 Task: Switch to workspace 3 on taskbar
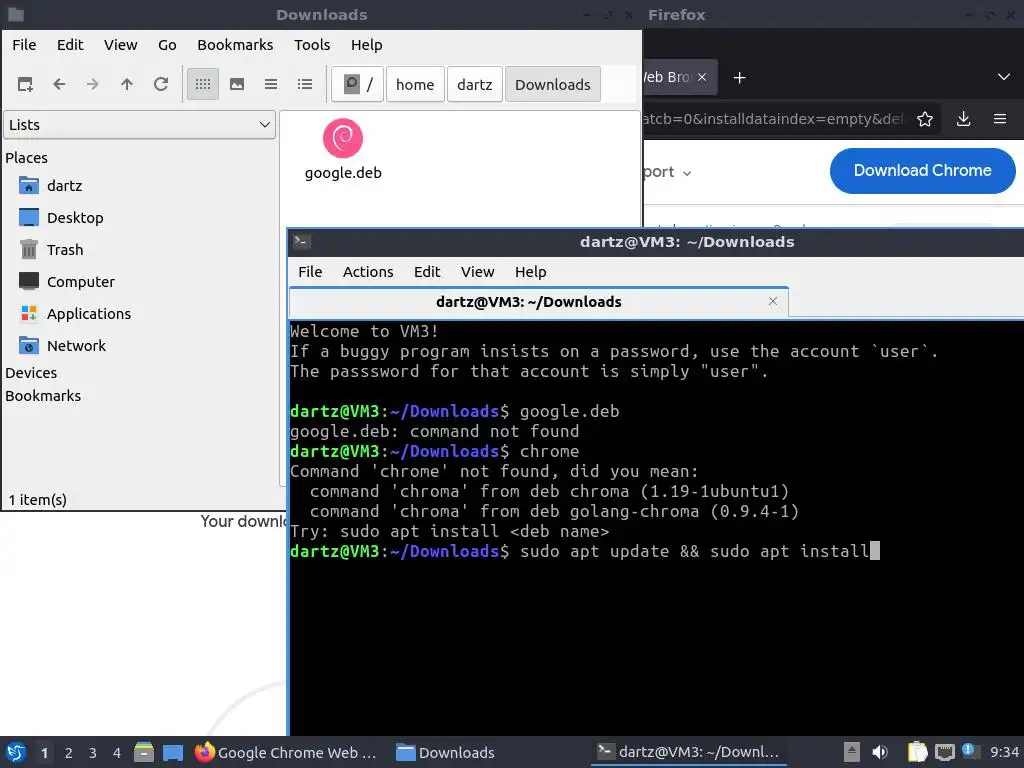pyautogui.click(x=93, y=753)
